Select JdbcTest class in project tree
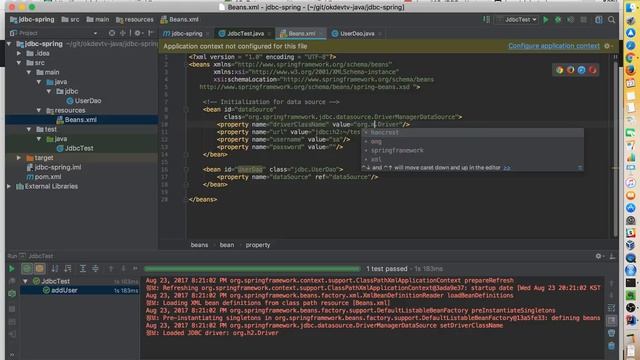 click(x=75, y=148)
